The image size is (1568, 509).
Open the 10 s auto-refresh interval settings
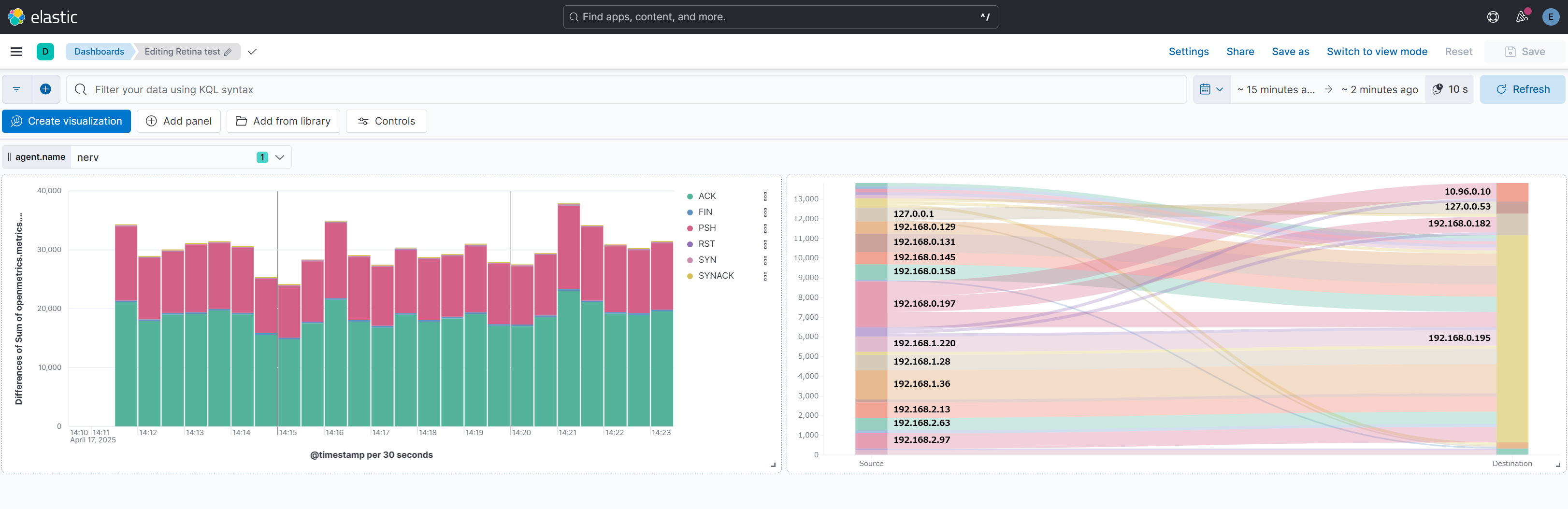coord(1450,89)
